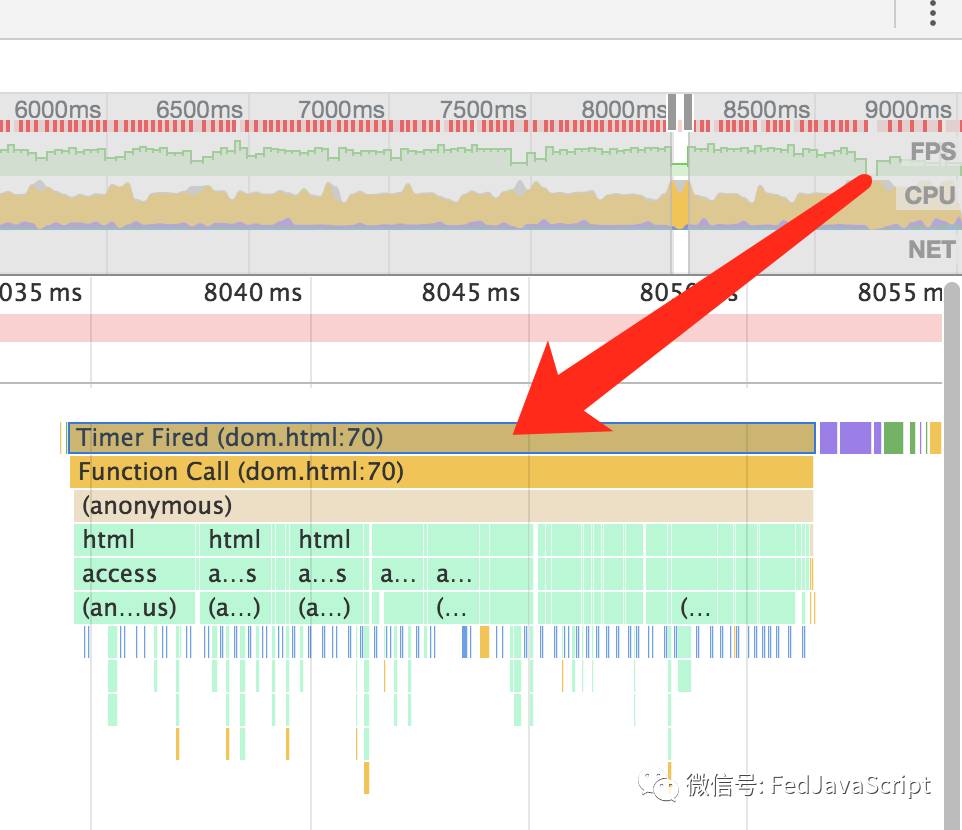Click the pink long frame bar

(x=471, y=328)
